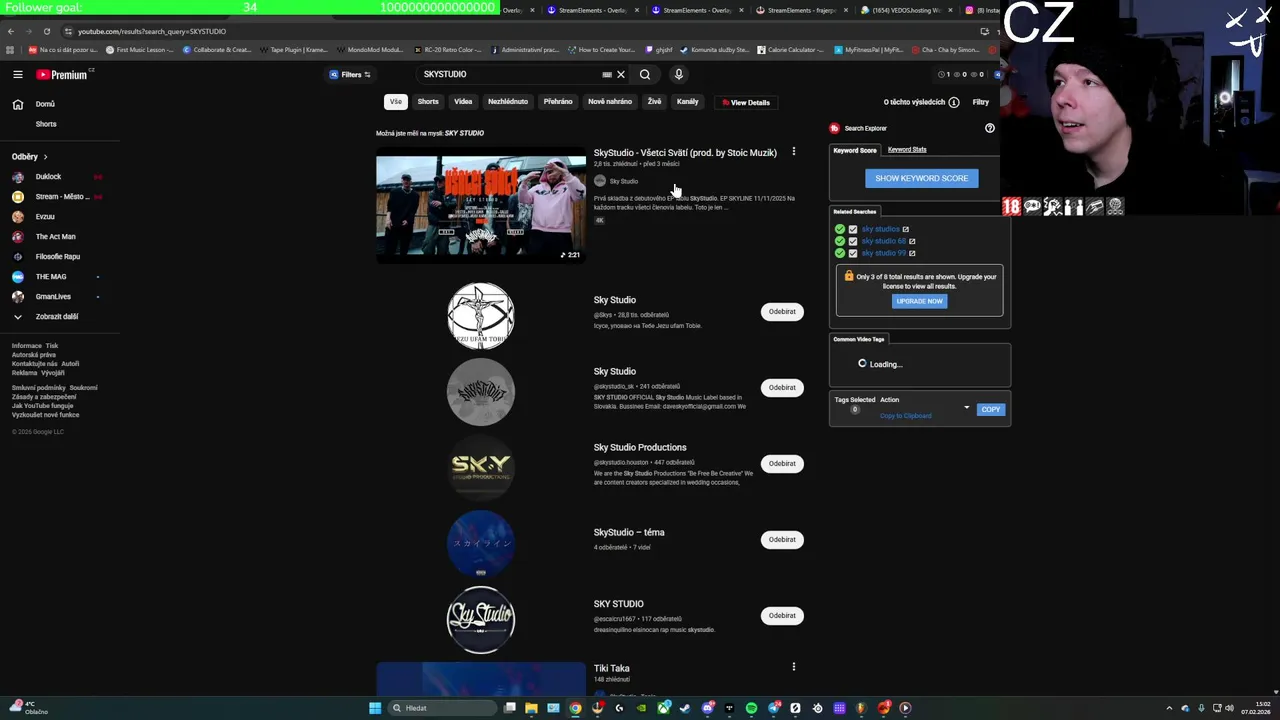Screen dimensions: 1280x720
Task: Open external link for sky studios
Action: [x=906, y=229]
